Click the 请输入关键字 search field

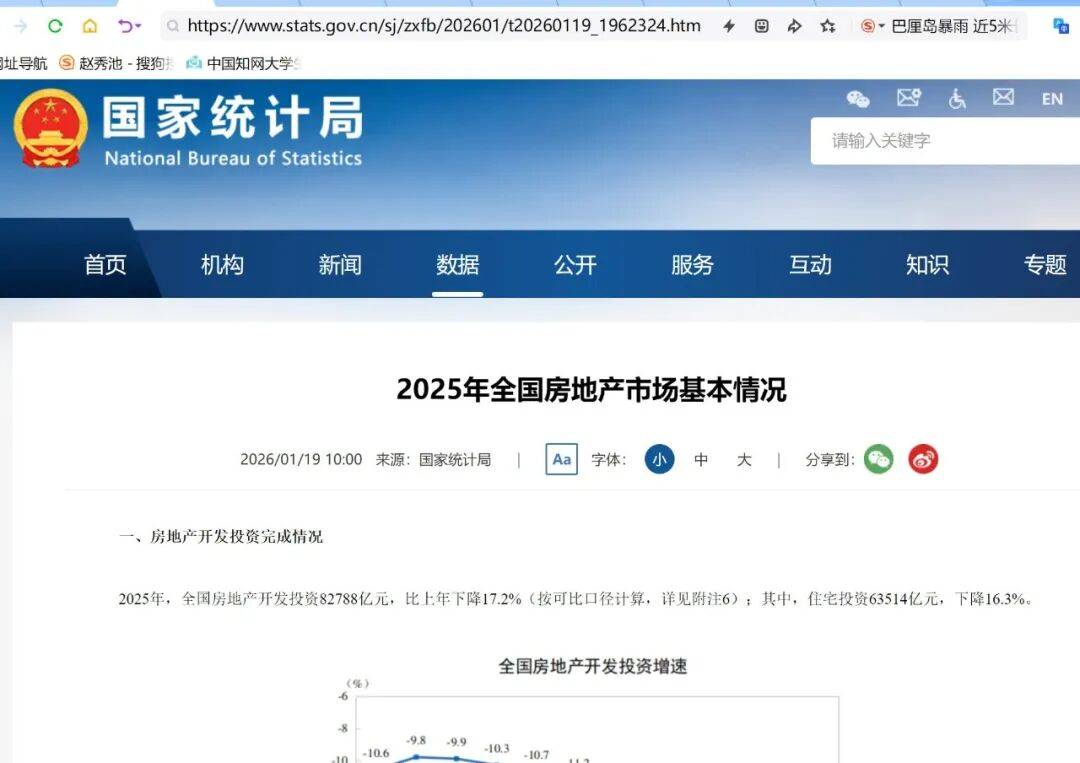[x=945, y=140]
